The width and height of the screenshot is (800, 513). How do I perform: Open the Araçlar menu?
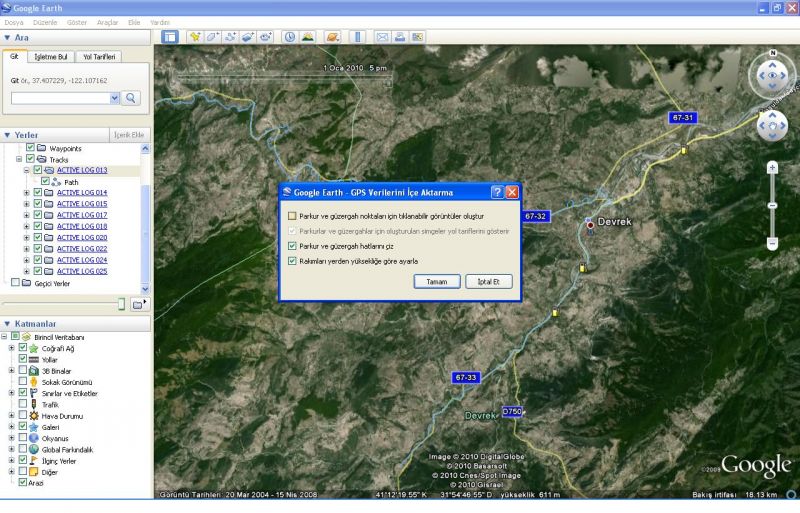pyautogui.click(x=107, y=21)
